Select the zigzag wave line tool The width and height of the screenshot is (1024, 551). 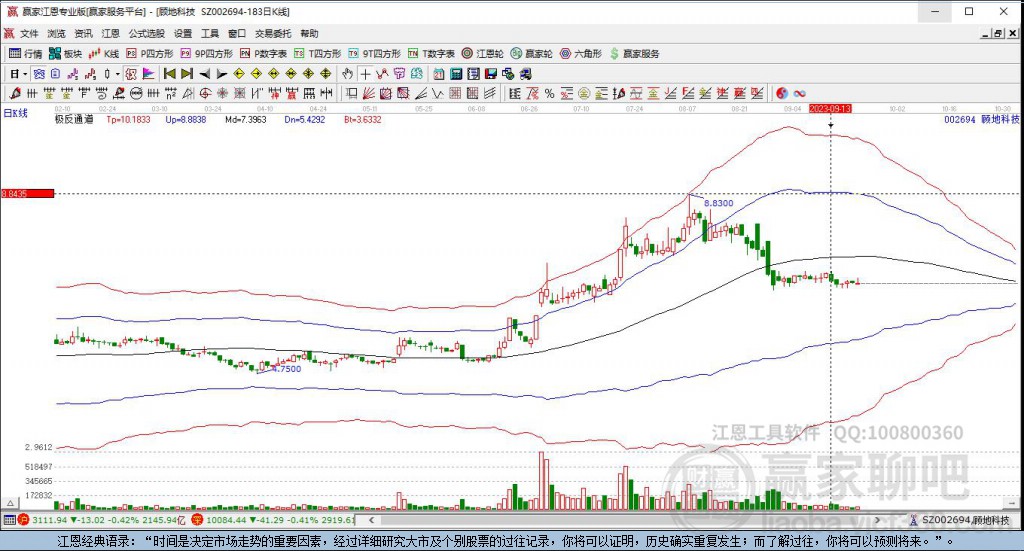[x=382, y=74]
